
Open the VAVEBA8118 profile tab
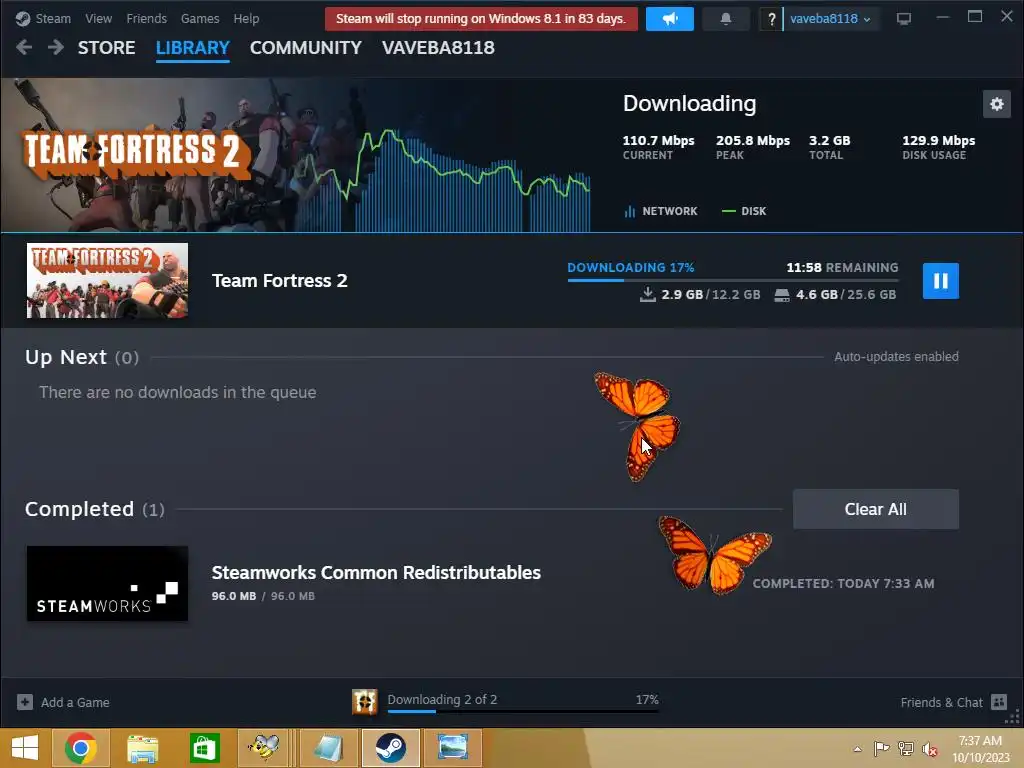coord(438,48)
